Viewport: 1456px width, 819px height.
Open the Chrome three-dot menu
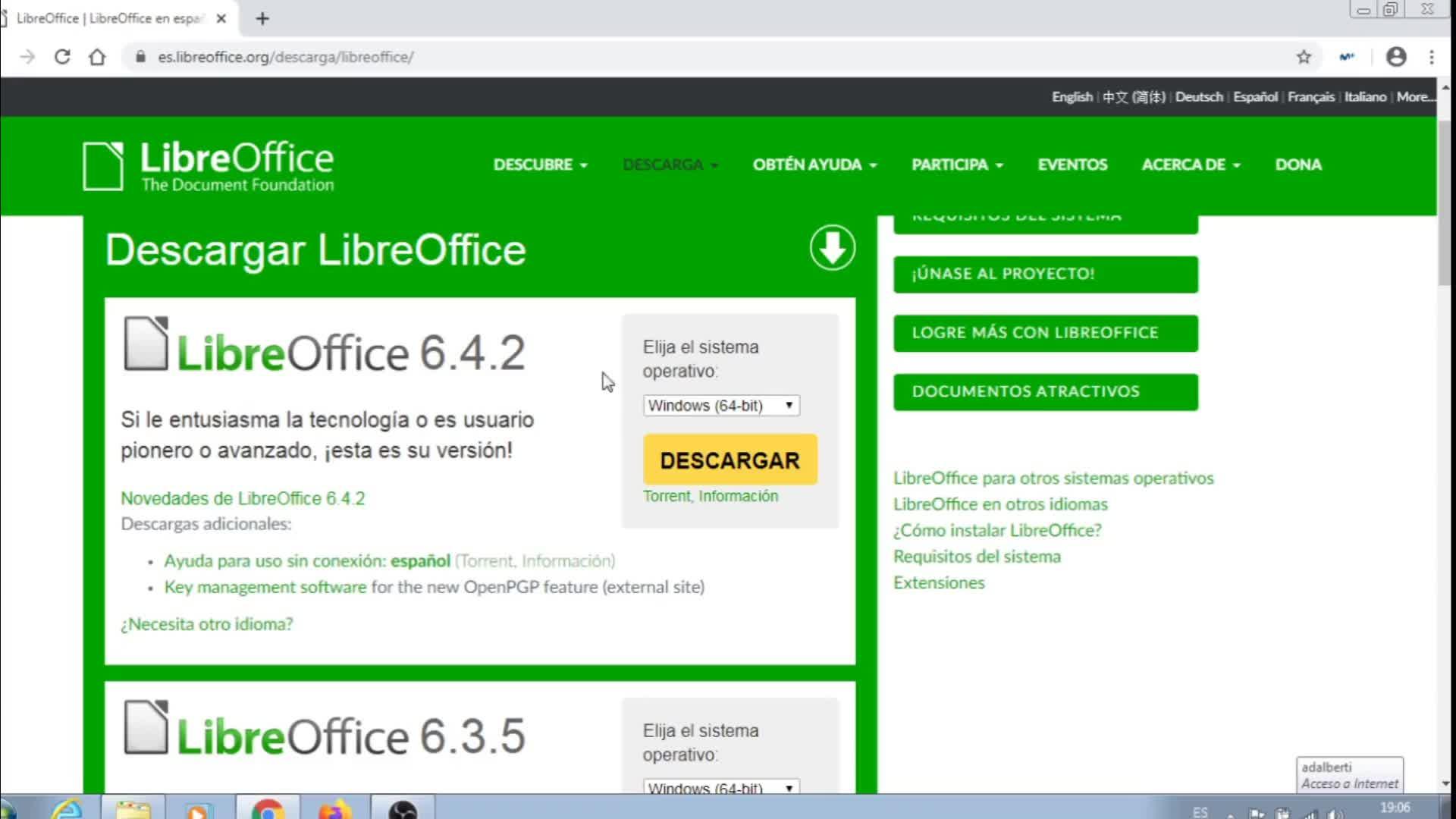coord(1432,57)
